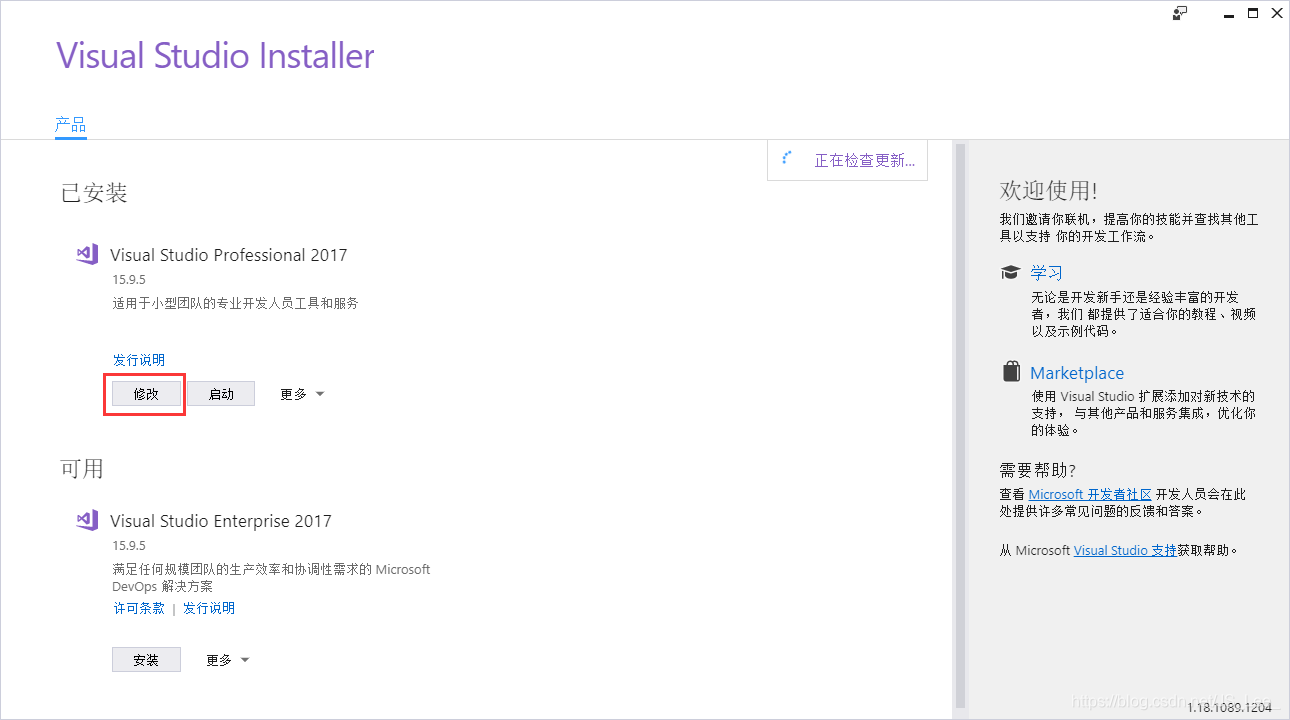Screen dimensions: 1290x720
Task: Open the 产品 tab
Action: (70, 125)
